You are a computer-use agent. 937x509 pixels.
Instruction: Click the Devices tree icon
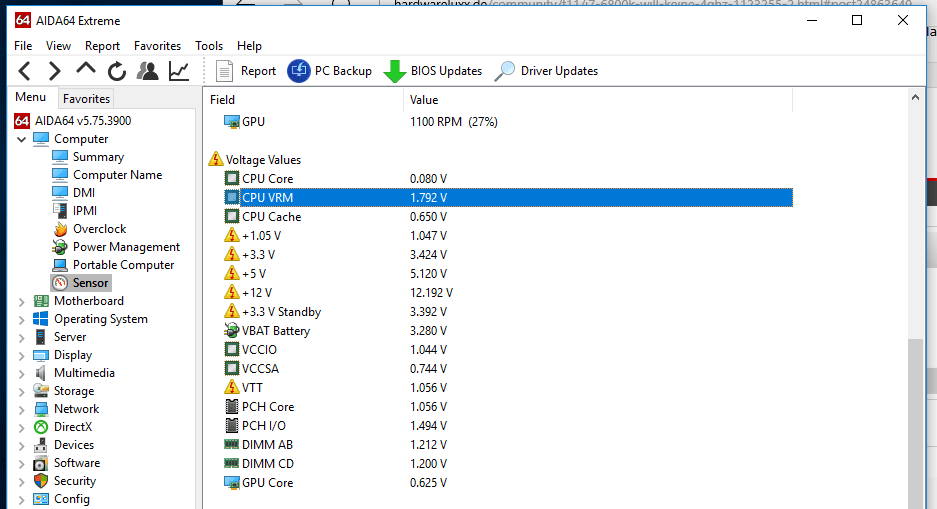41,445
